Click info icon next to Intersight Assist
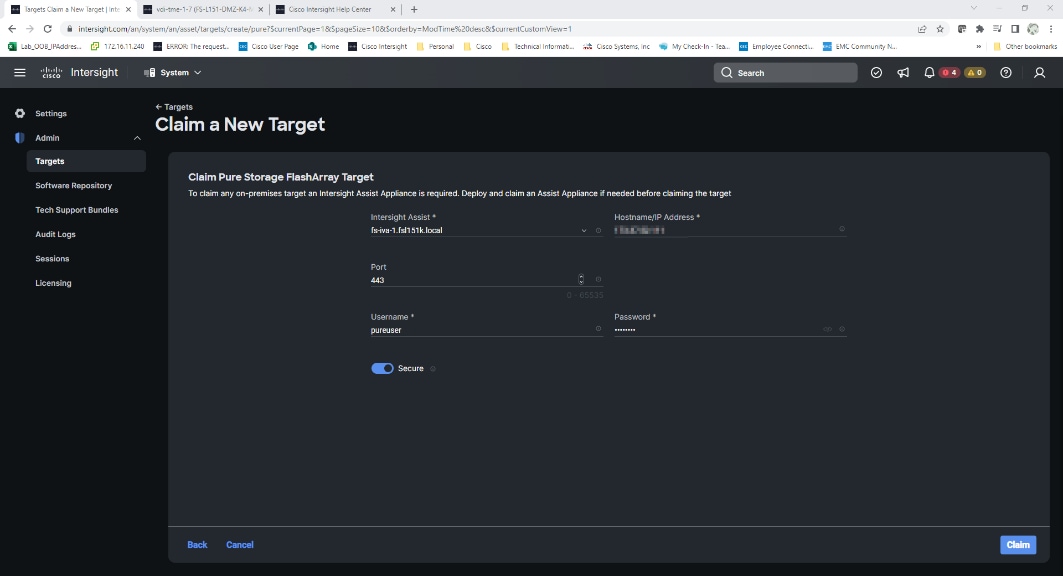The height and width of the screenshot is (576, 1063). pos(598,230)
